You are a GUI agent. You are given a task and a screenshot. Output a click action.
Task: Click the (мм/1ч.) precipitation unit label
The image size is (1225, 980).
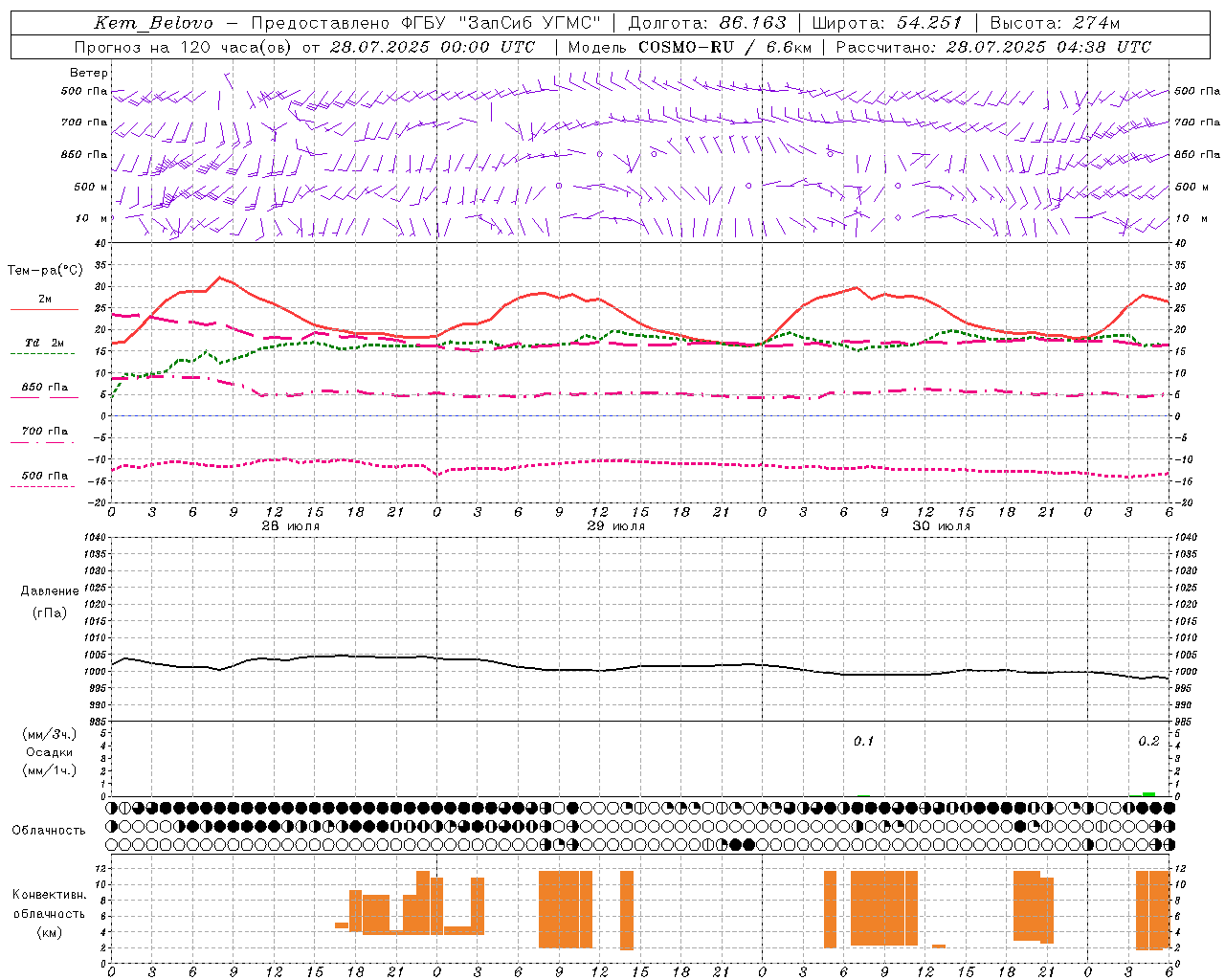pos(50,770)
